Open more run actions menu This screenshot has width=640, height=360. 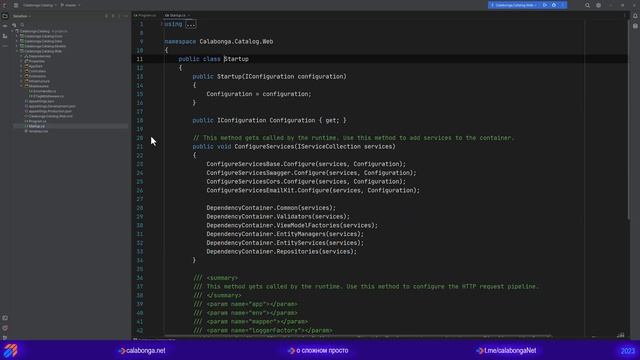tap(563, 5)
